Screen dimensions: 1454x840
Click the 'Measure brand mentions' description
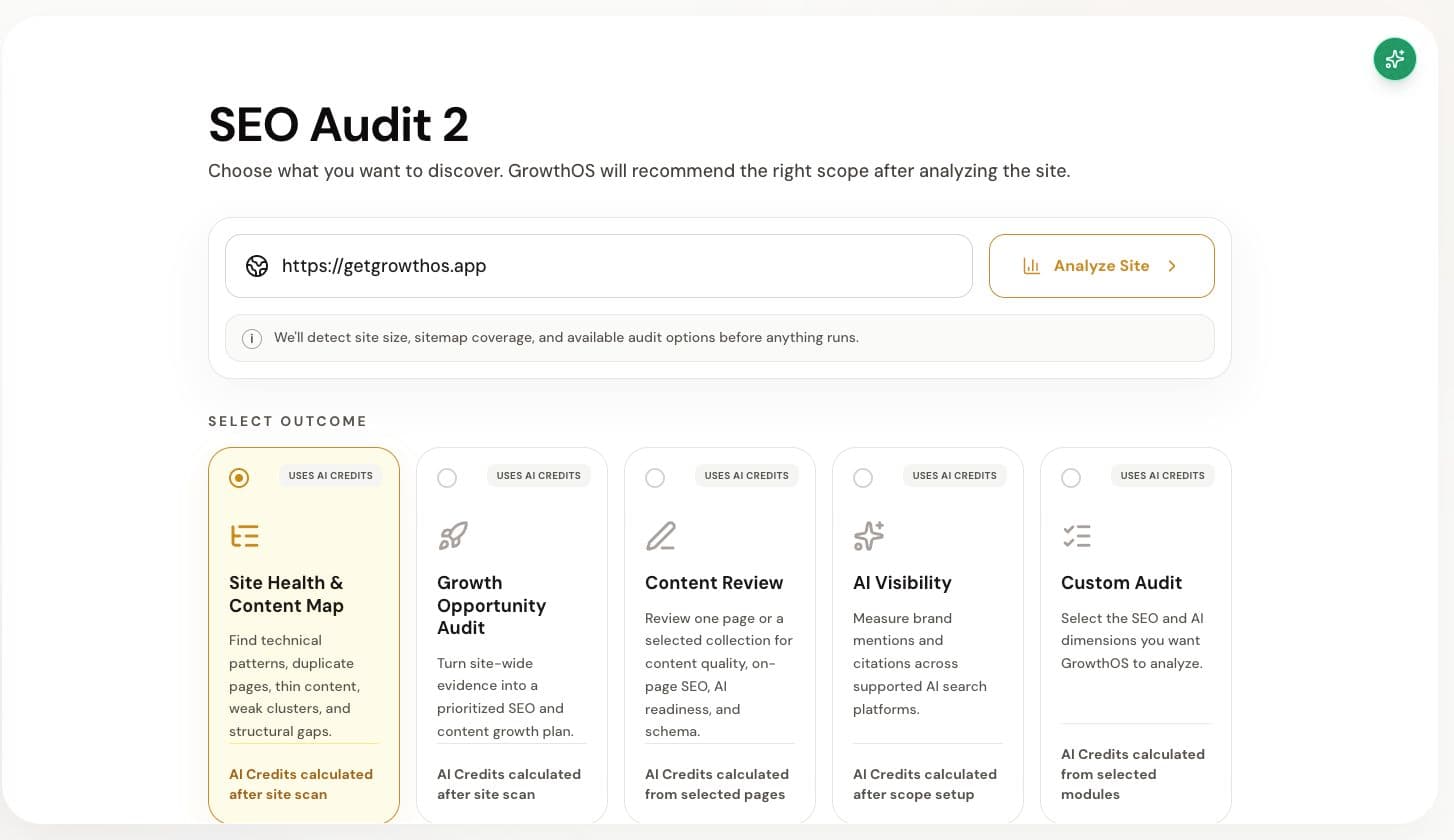(920, 664)
